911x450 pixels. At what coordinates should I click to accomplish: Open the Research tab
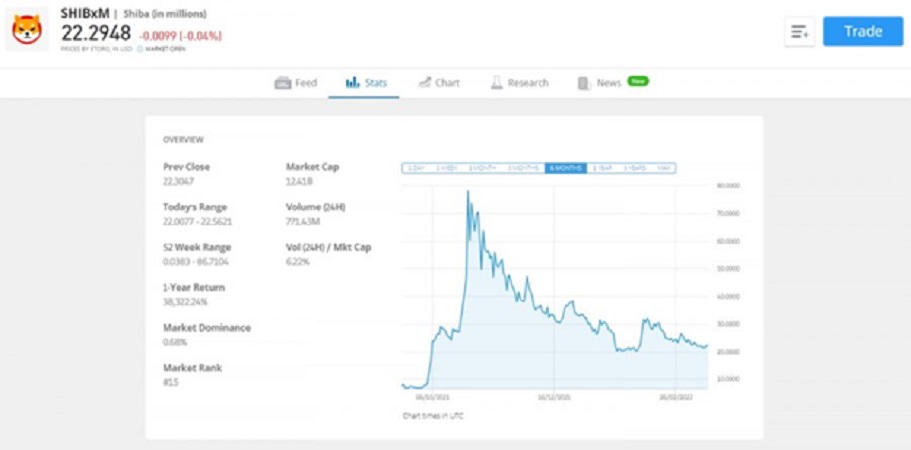pyautogui.click(x=527, y=83)
